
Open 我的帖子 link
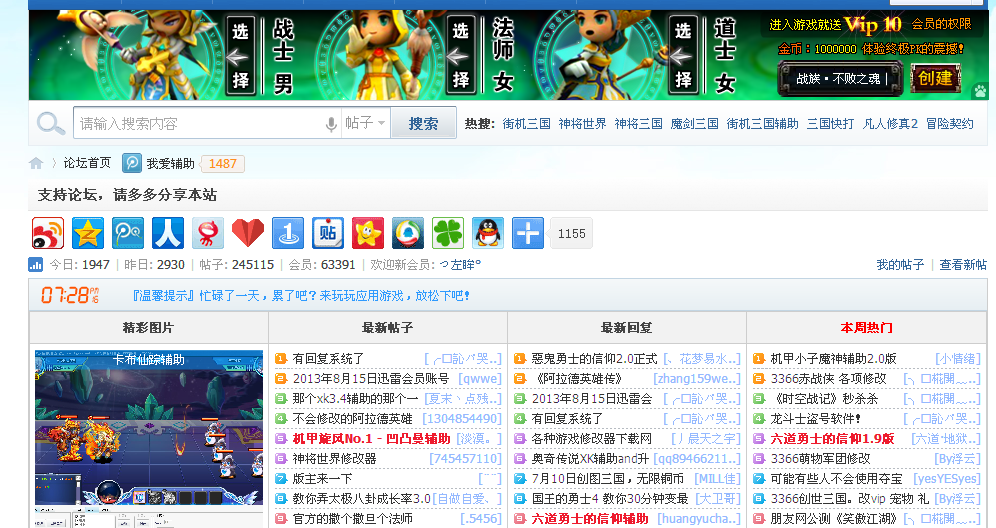click(900, 265)
